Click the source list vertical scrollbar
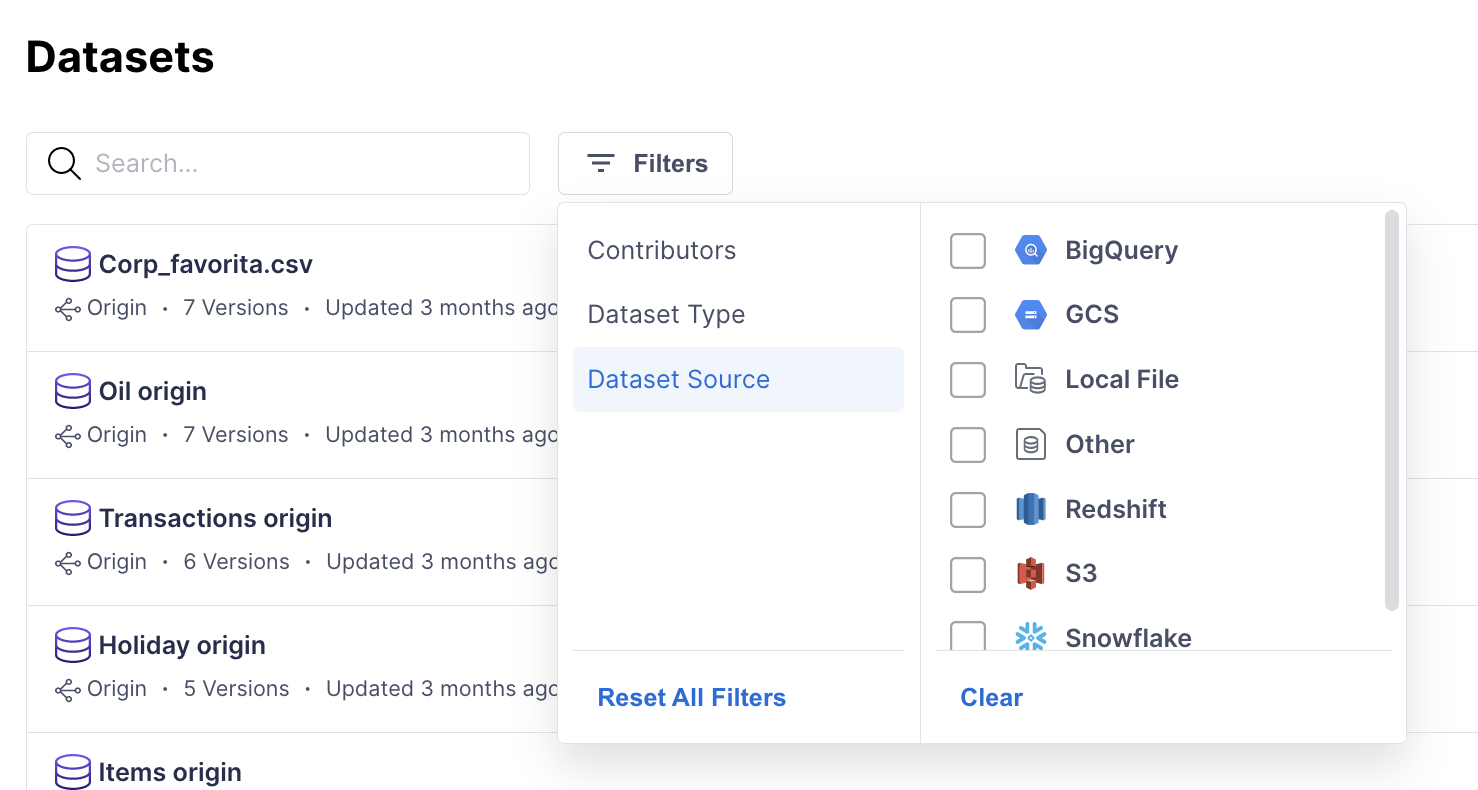This screenshot has width=1478, height=790. click(1391, 410)
